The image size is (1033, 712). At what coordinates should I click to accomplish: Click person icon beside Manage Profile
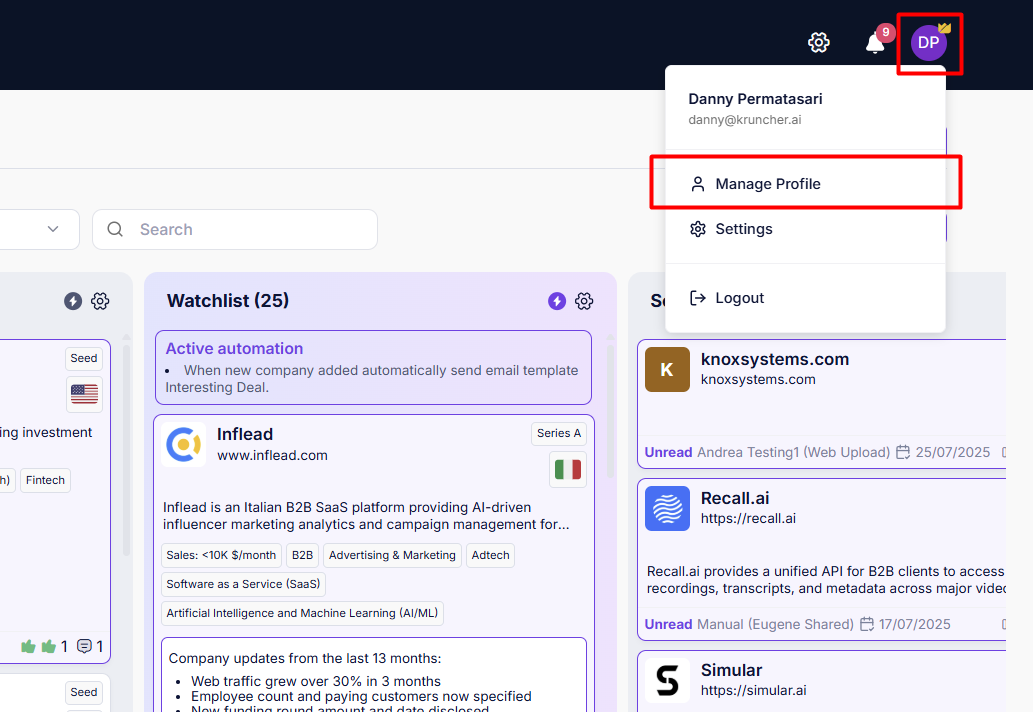[x=698, y=184]
